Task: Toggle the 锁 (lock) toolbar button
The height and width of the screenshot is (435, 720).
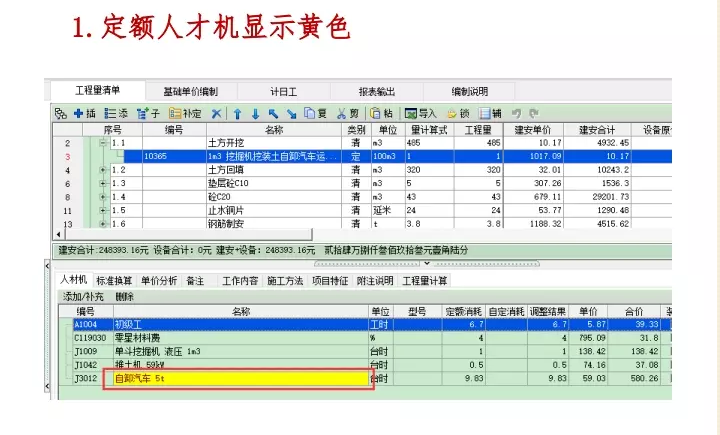Action: (457, 114)
